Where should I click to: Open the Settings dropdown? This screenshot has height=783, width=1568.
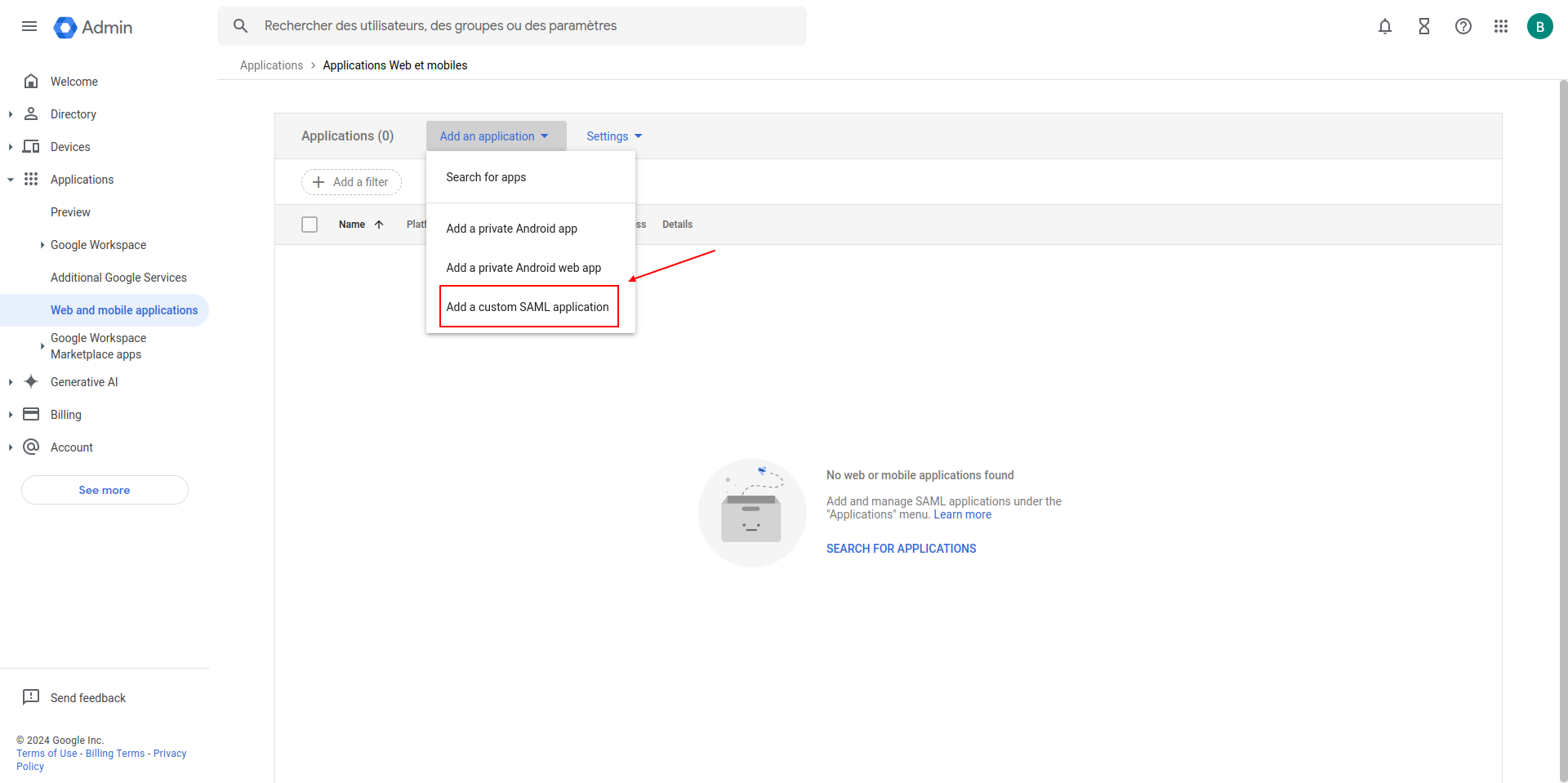614,136
